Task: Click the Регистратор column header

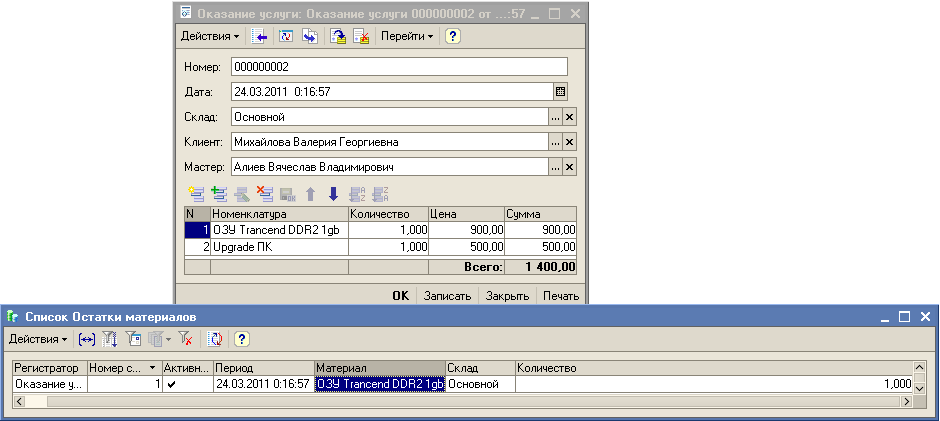Action: click(x=50, y=368)
